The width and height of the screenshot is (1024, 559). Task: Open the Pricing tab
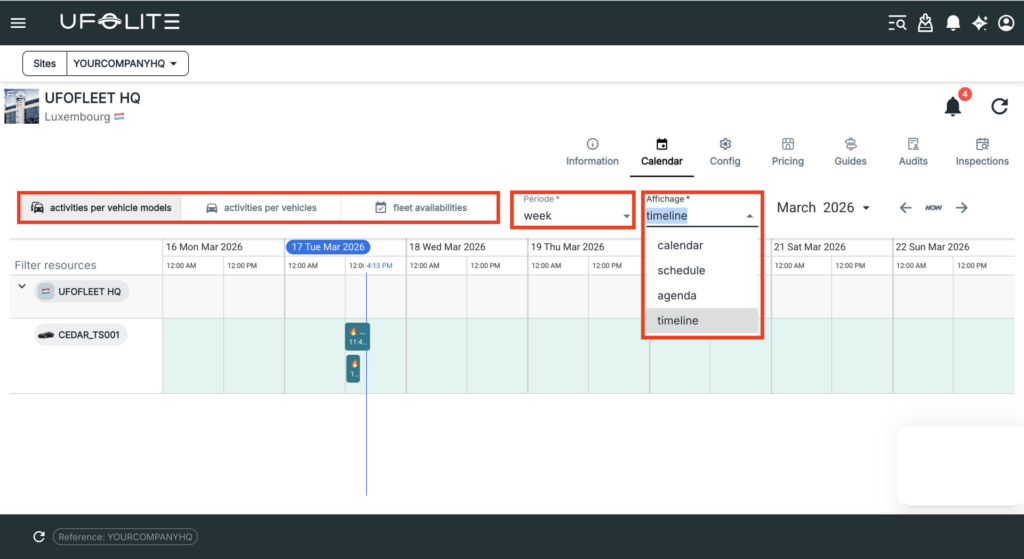pos(787,152)
